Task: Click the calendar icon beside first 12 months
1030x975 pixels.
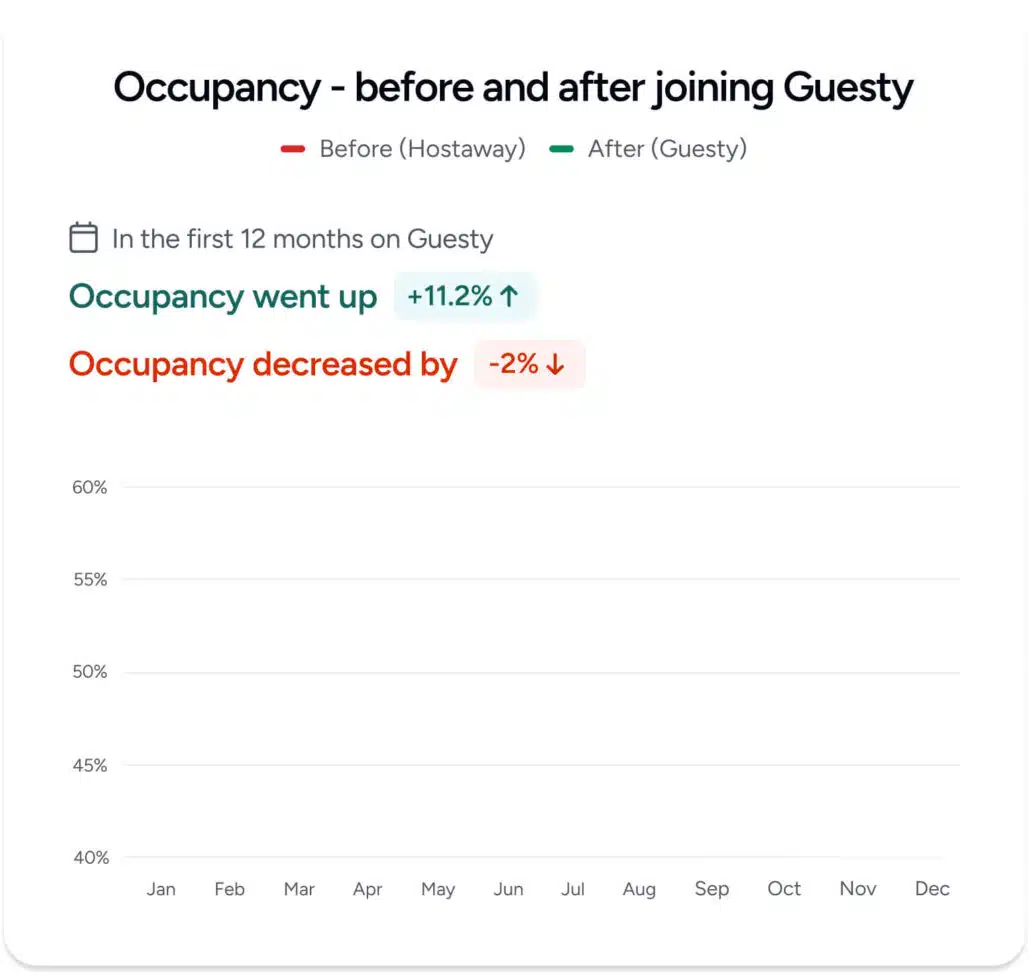Action: coord(83,238)
